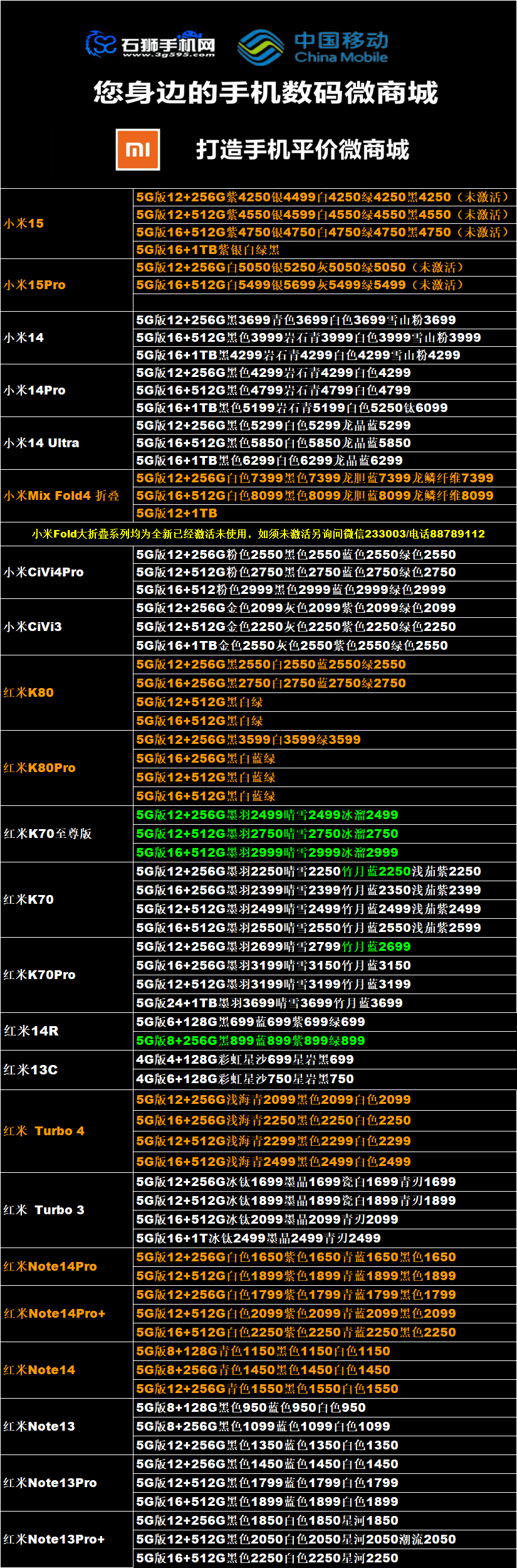The height and width of the screenshot is (1568, 517).
Task: Select the 红米Note14Pro+ model cell
Action: point(55,1314)
